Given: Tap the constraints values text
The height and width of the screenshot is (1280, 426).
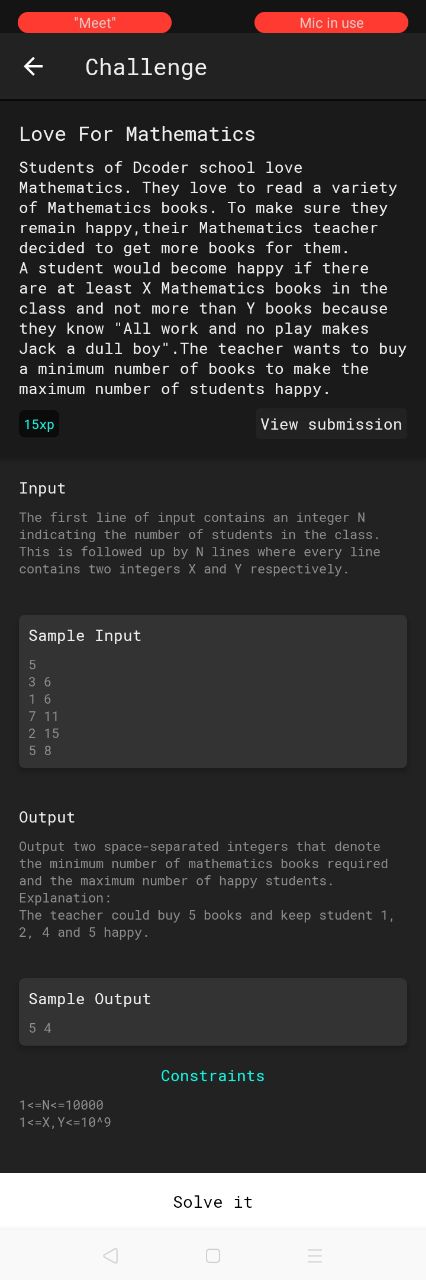Looking at the screenshot, I should [x=65, y=1114].
